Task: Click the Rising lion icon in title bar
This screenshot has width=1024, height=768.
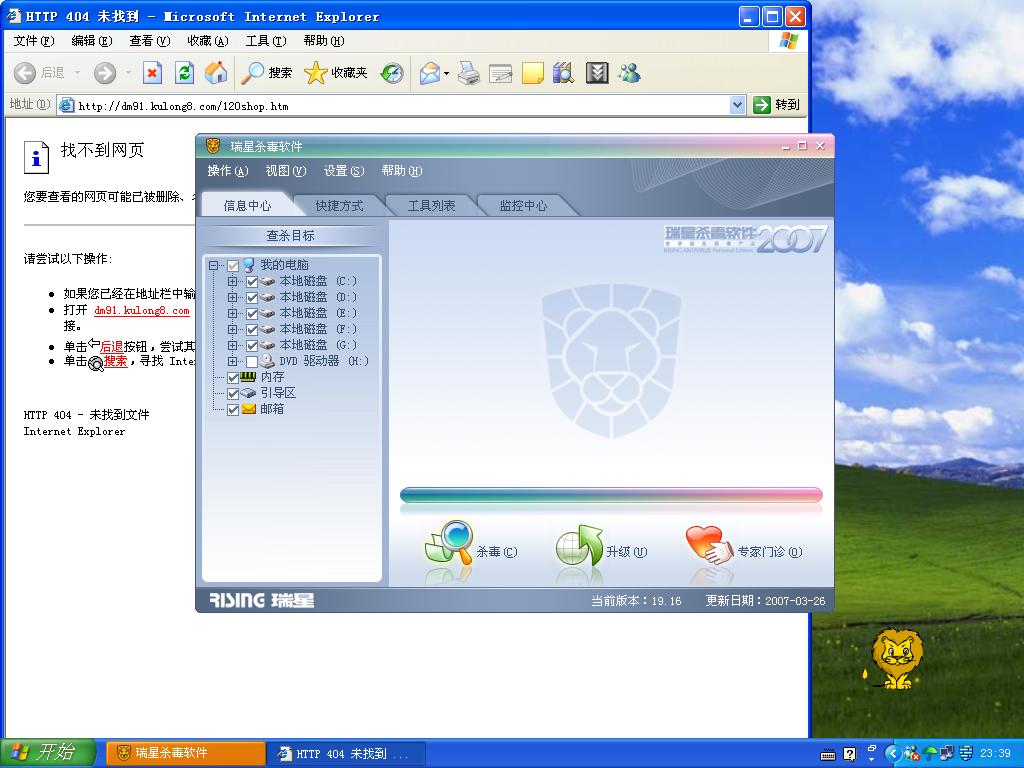Action: 213,146
